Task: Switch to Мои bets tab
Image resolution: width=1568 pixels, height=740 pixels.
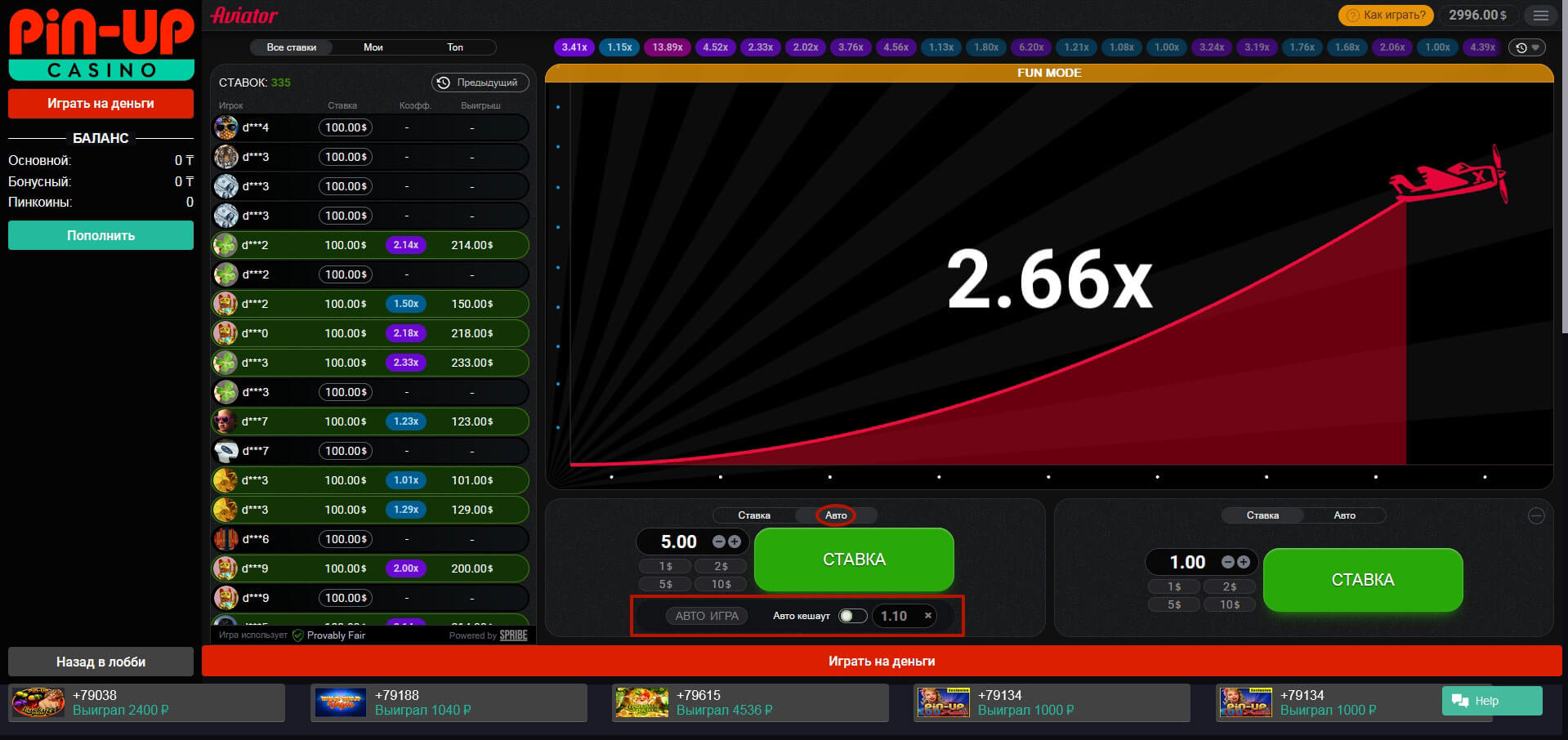Action: pyautogui.click(x=373, y=47)
